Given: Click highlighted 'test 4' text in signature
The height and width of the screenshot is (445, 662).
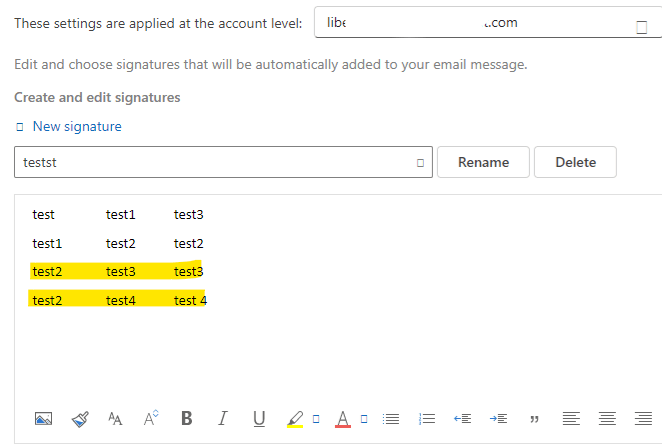Looking at the screenshot, I should click(190, 300).
